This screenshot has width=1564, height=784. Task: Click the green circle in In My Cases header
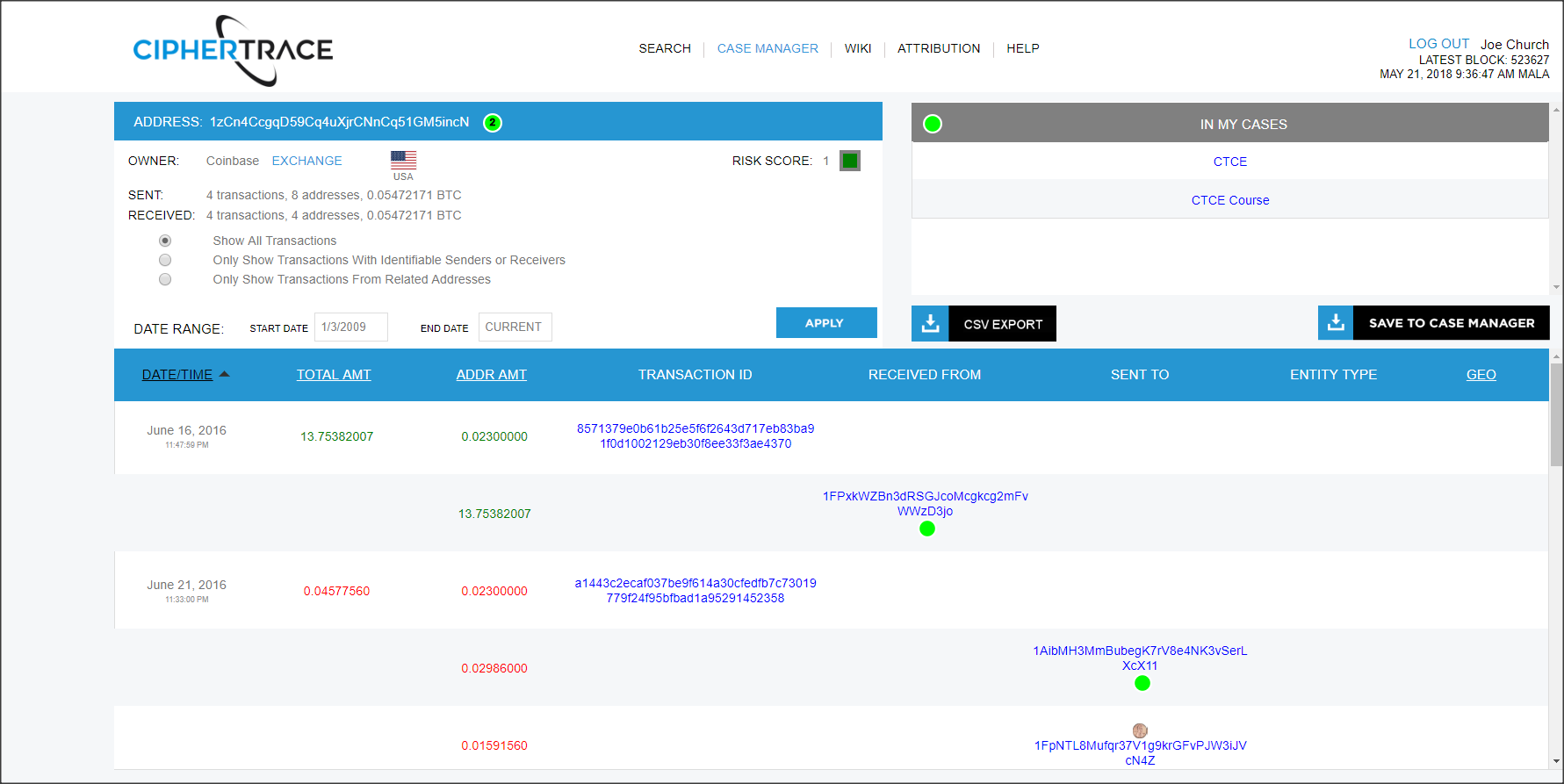pyautogui.click(x=933, y=124)
